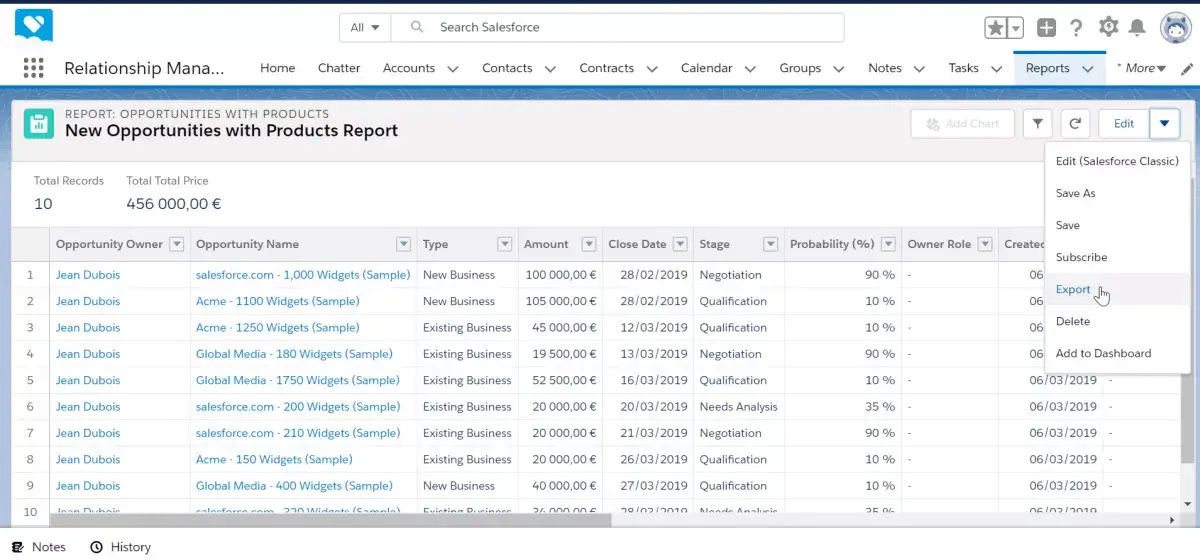
Task: Open History in the utility bar
Action: coord(121,547)
